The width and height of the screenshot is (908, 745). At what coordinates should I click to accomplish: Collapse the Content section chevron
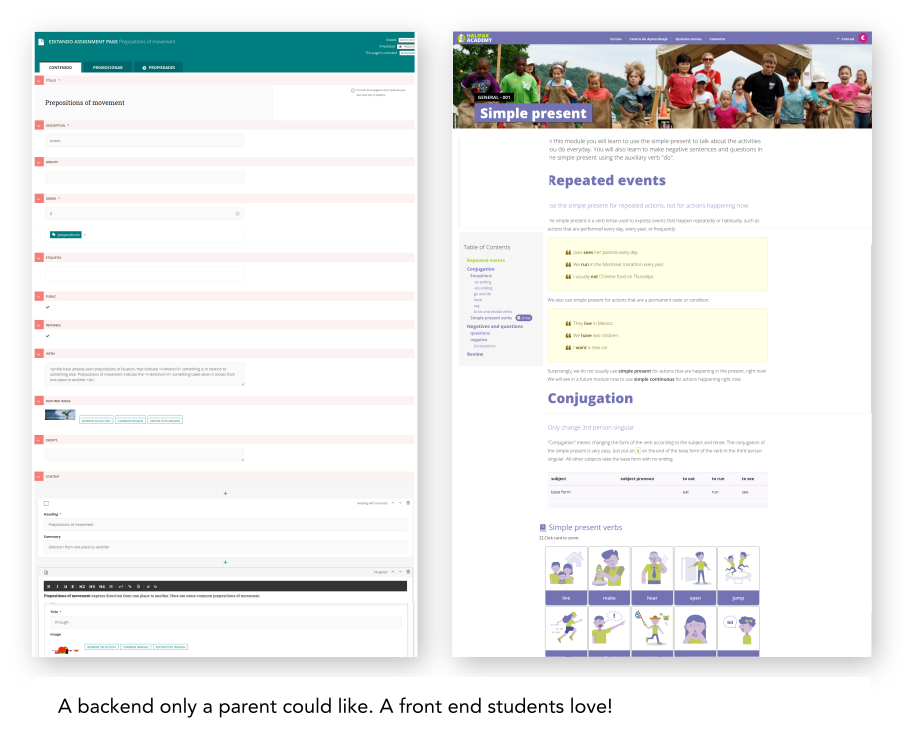coord(39,476)
